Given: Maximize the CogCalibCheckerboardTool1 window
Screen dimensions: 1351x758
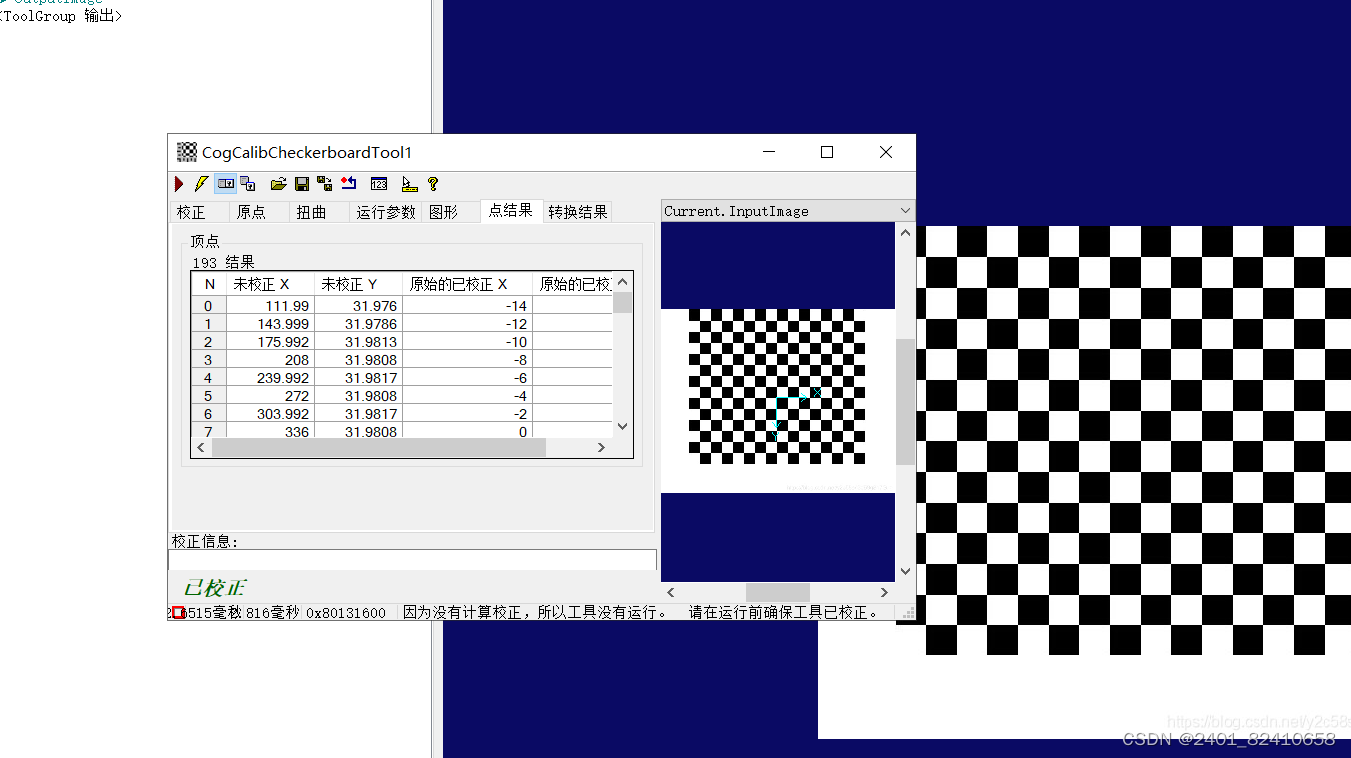Looking at the screenshot, I should tap(827, 152).
